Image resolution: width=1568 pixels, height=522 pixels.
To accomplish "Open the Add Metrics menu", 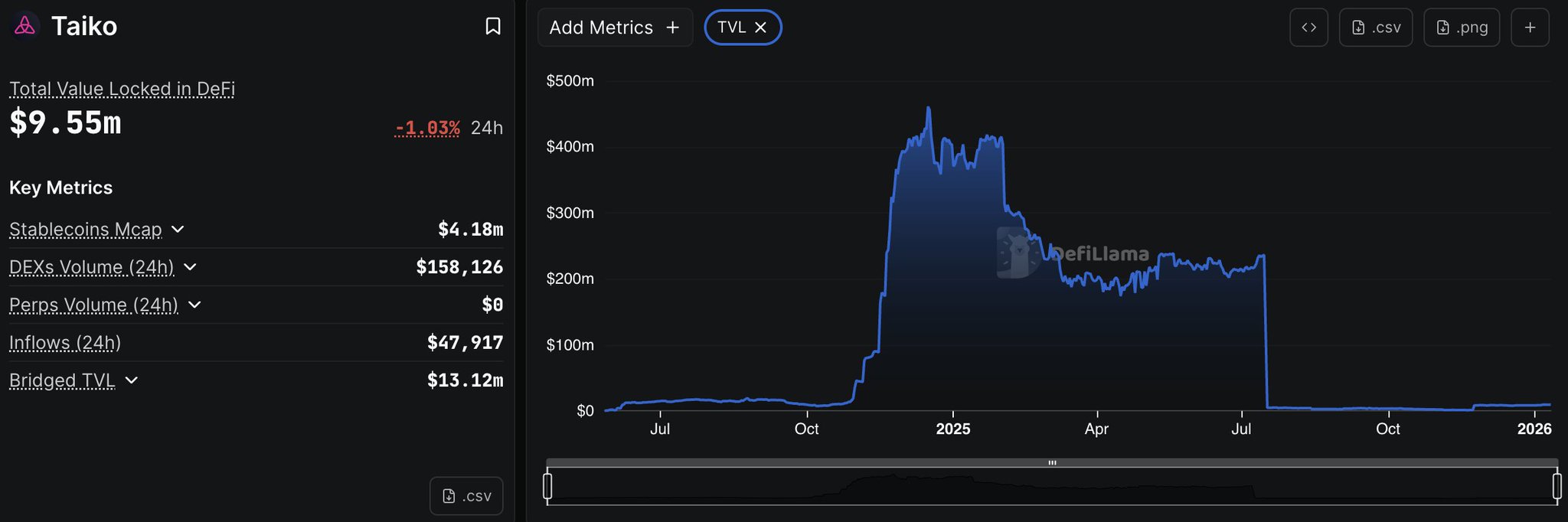I will point(615,28).
